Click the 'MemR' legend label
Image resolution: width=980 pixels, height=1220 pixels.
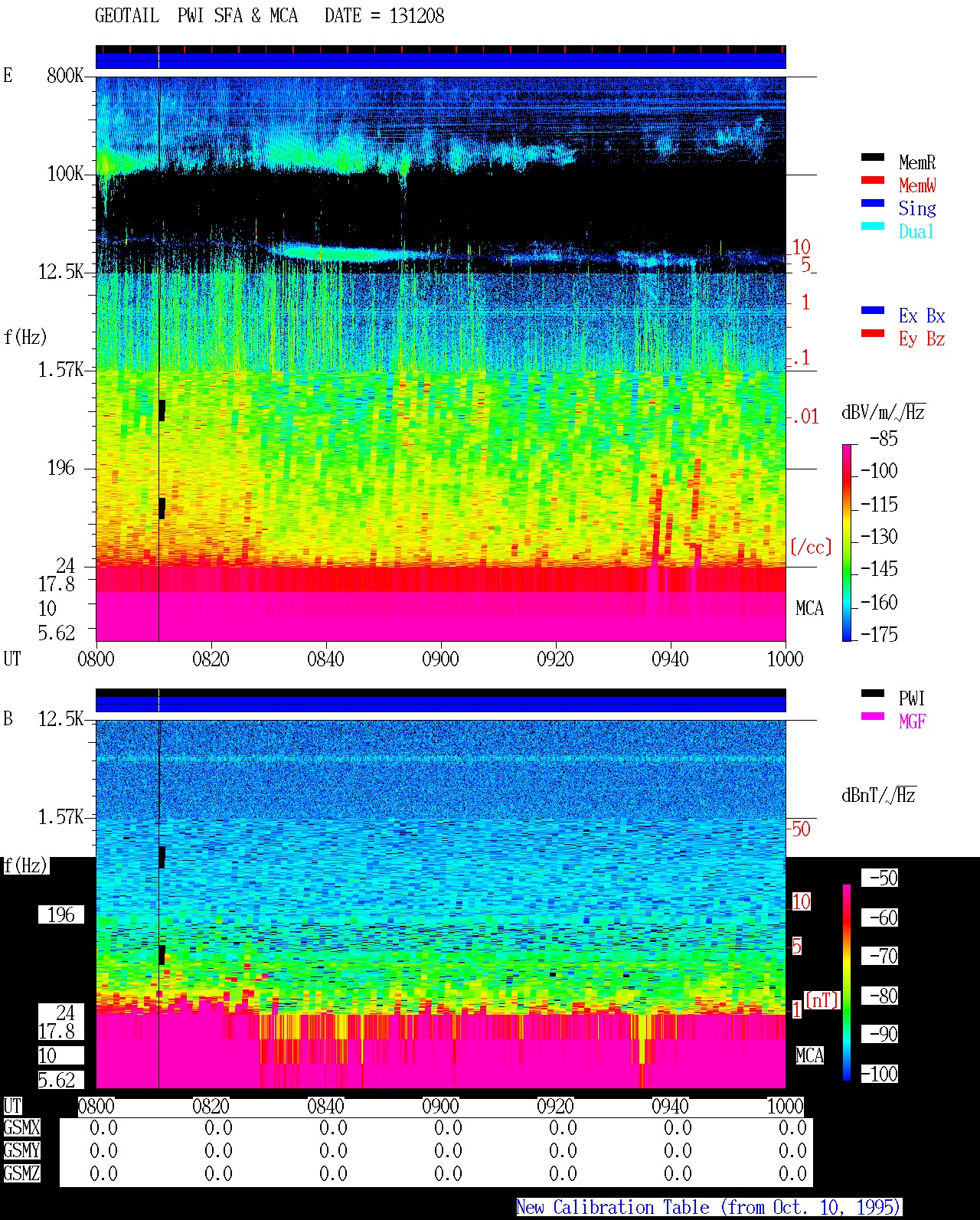coord(917,162)
